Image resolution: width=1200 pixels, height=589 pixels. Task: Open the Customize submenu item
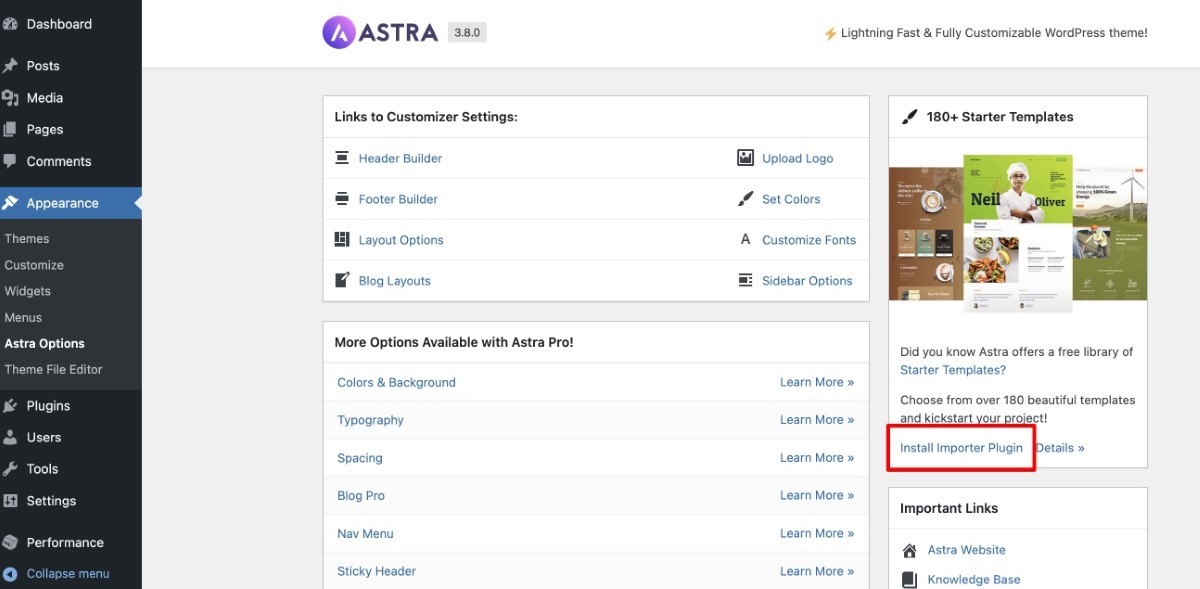coord(34,265)
